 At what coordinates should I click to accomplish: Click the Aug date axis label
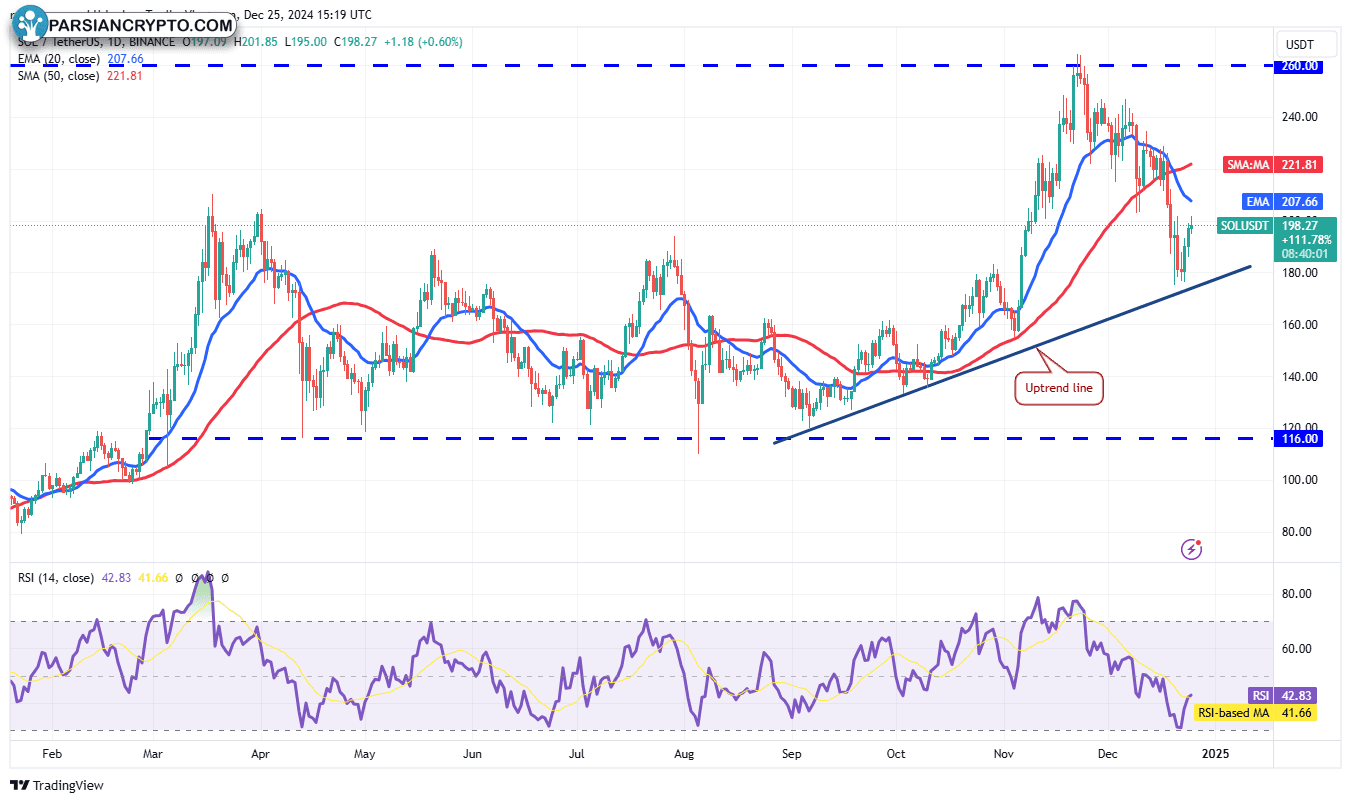(x=684, y=753)
